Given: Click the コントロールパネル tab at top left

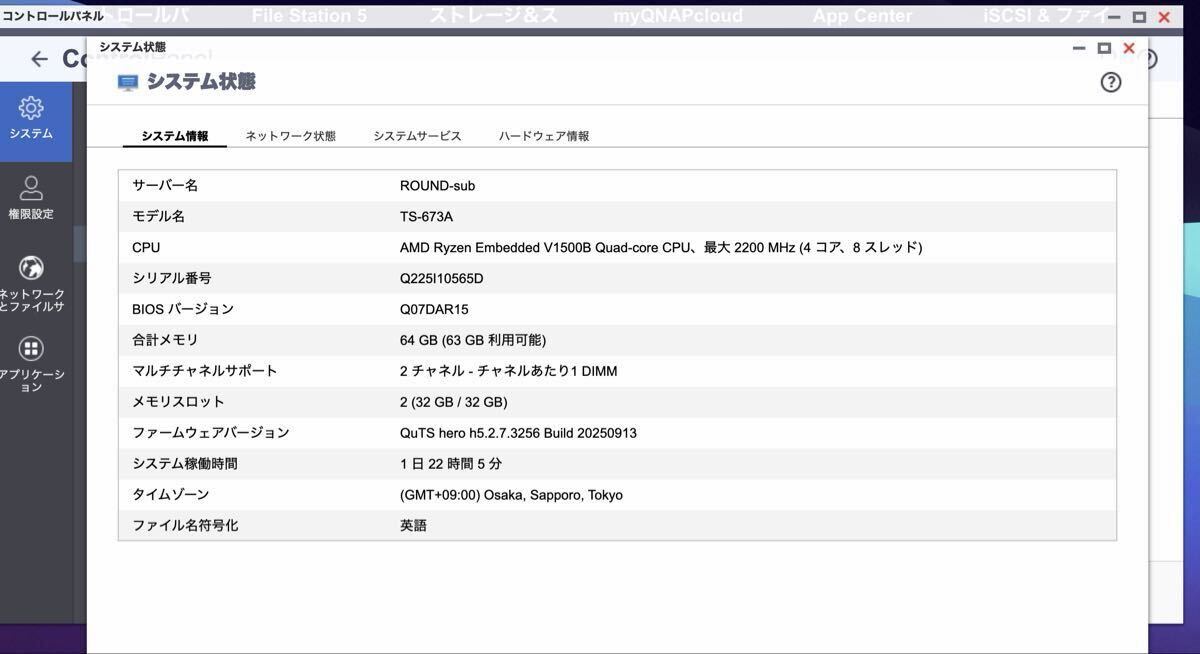Looking at the screenshot, I should pos(53,15).
